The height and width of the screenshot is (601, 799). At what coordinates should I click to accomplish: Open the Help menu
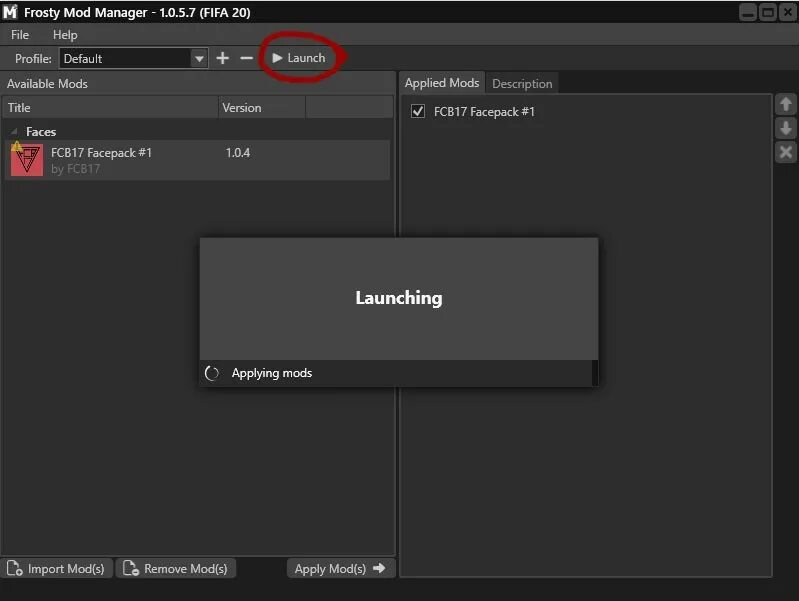pyautogui.click(x=65, y=35)
